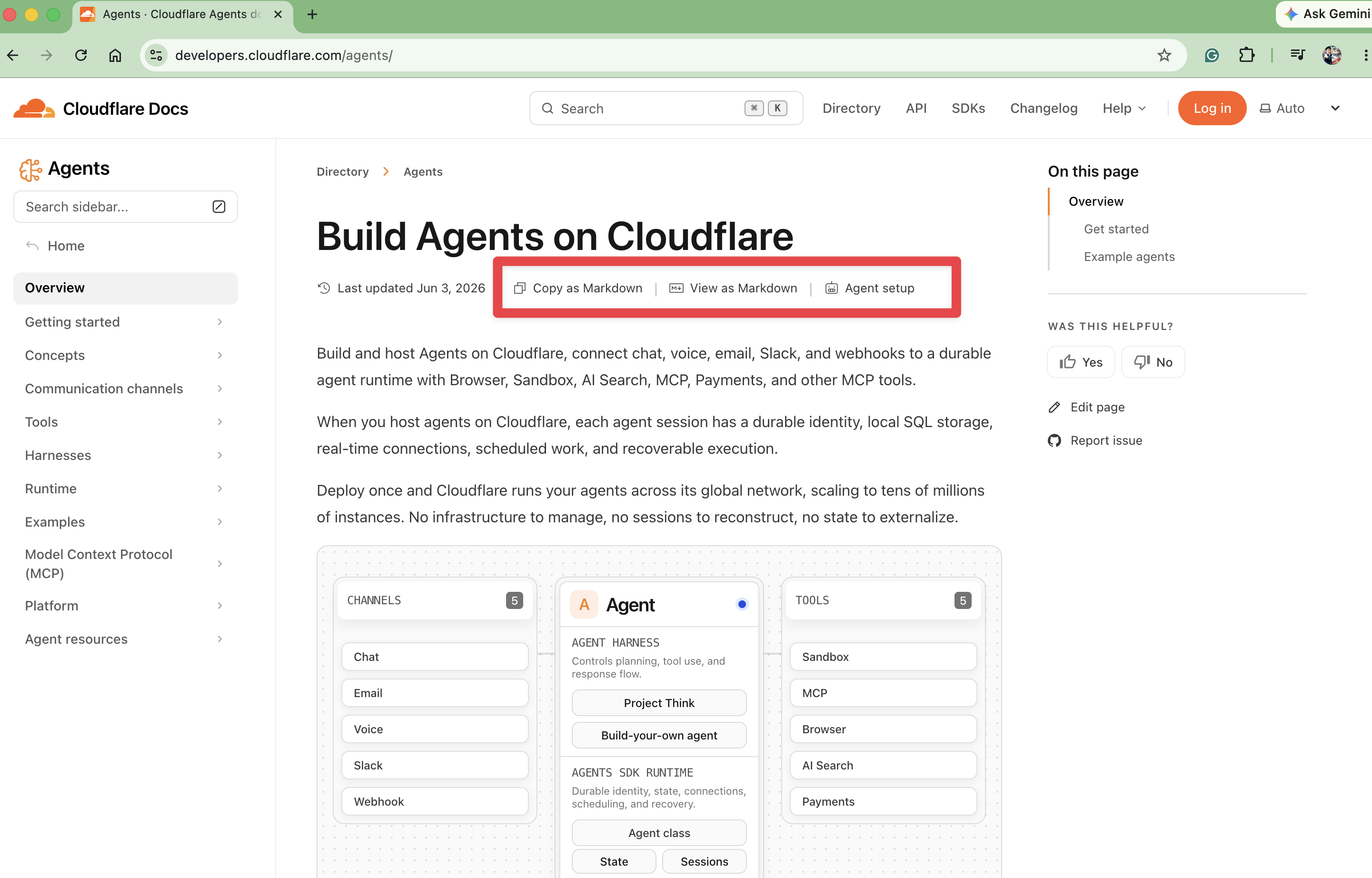
Task: Open Ask Gemini button
Action: [x=1325, y=14]
